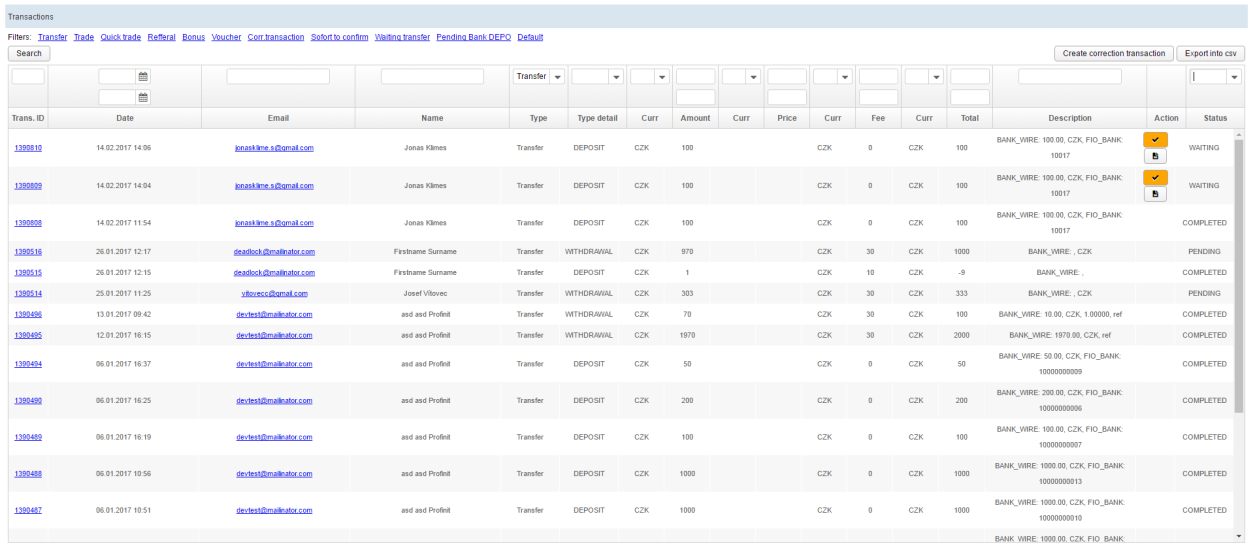1253x546 pixels.
Task: Apply the Refferal filter
Action: click(x=162, y=37)
